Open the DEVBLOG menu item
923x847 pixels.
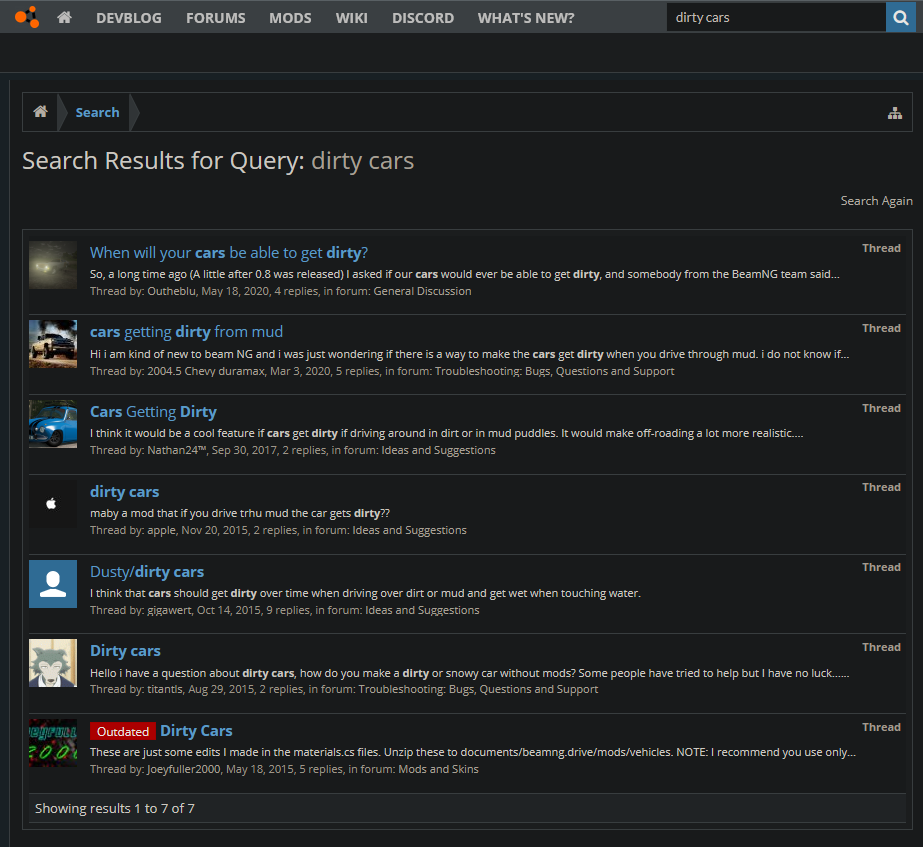tap(129, 18)
